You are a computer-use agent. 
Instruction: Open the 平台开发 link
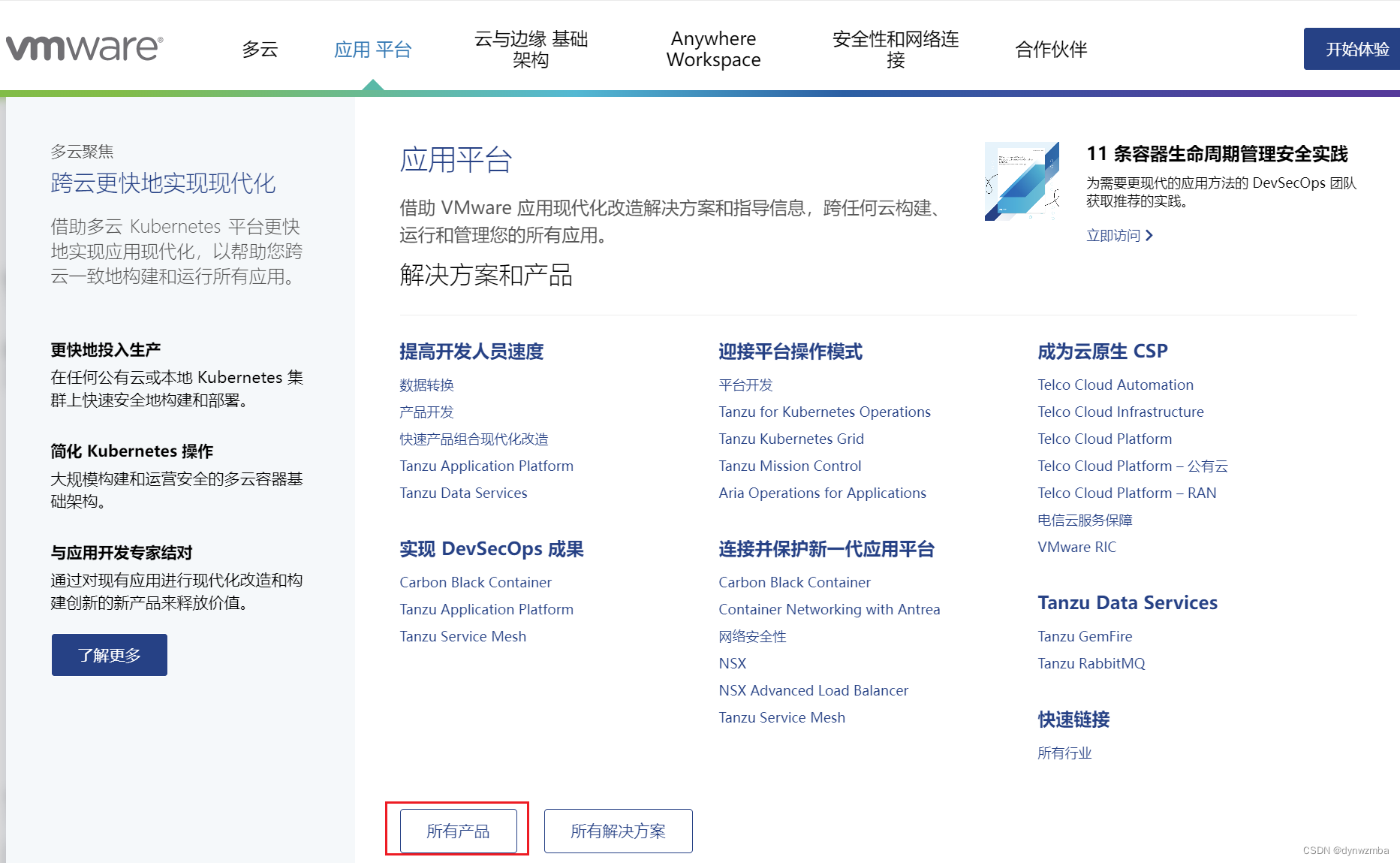click(745, 385)
